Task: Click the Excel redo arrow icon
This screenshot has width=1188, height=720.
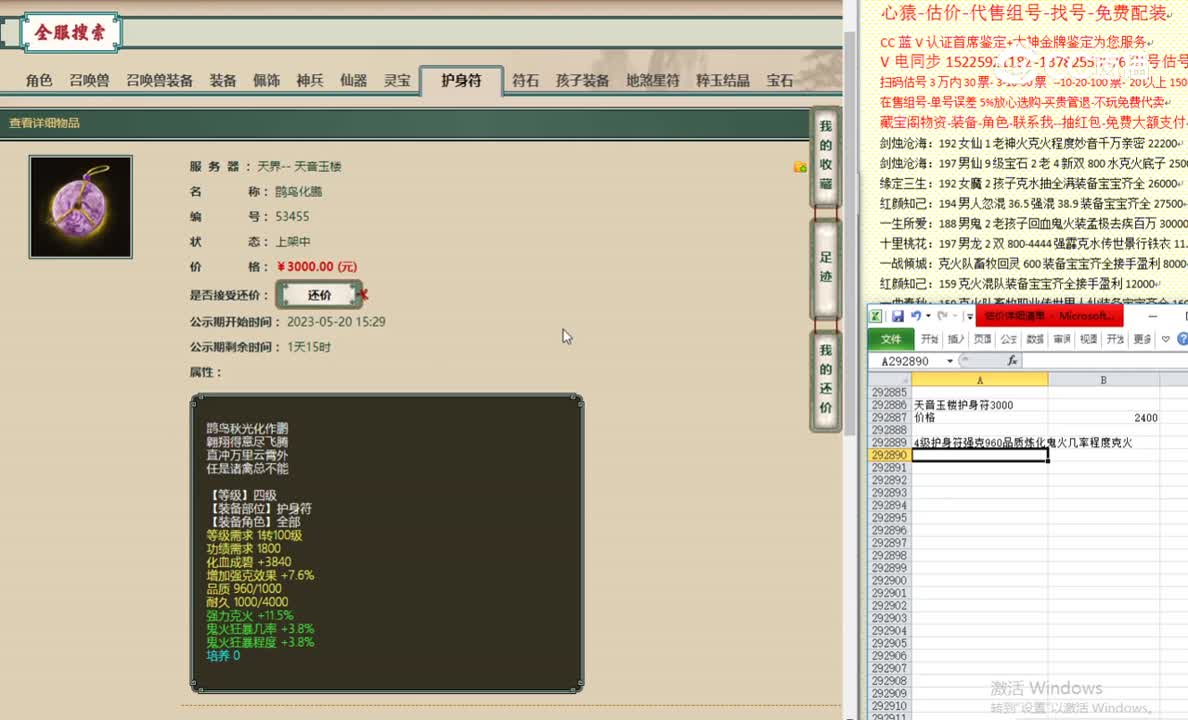Action: [941, 316]
